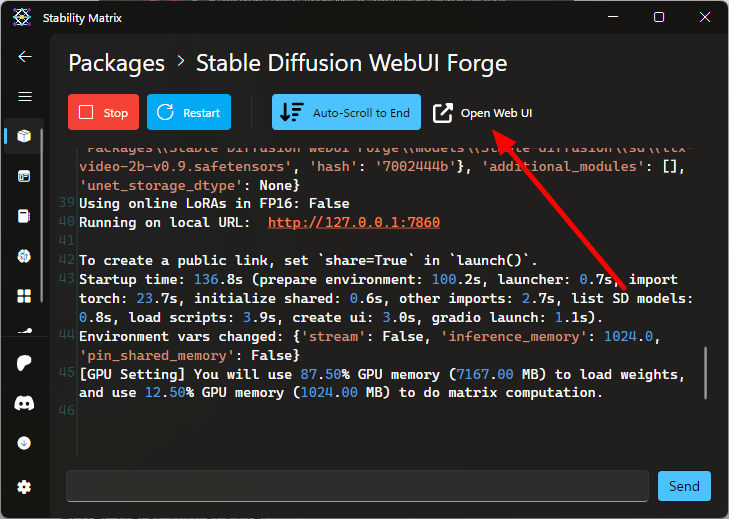The width and height of the screenshot is (729, 519).
Task: Click the 'To create a public link' log line
Action: pos(308,260)
